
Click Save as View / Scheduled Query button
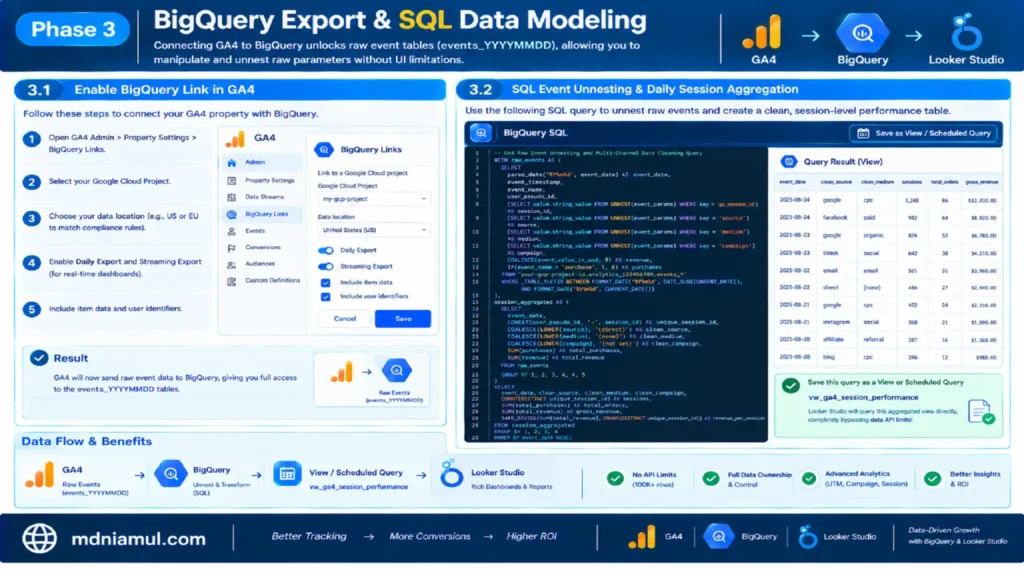(x=923, y=133)
